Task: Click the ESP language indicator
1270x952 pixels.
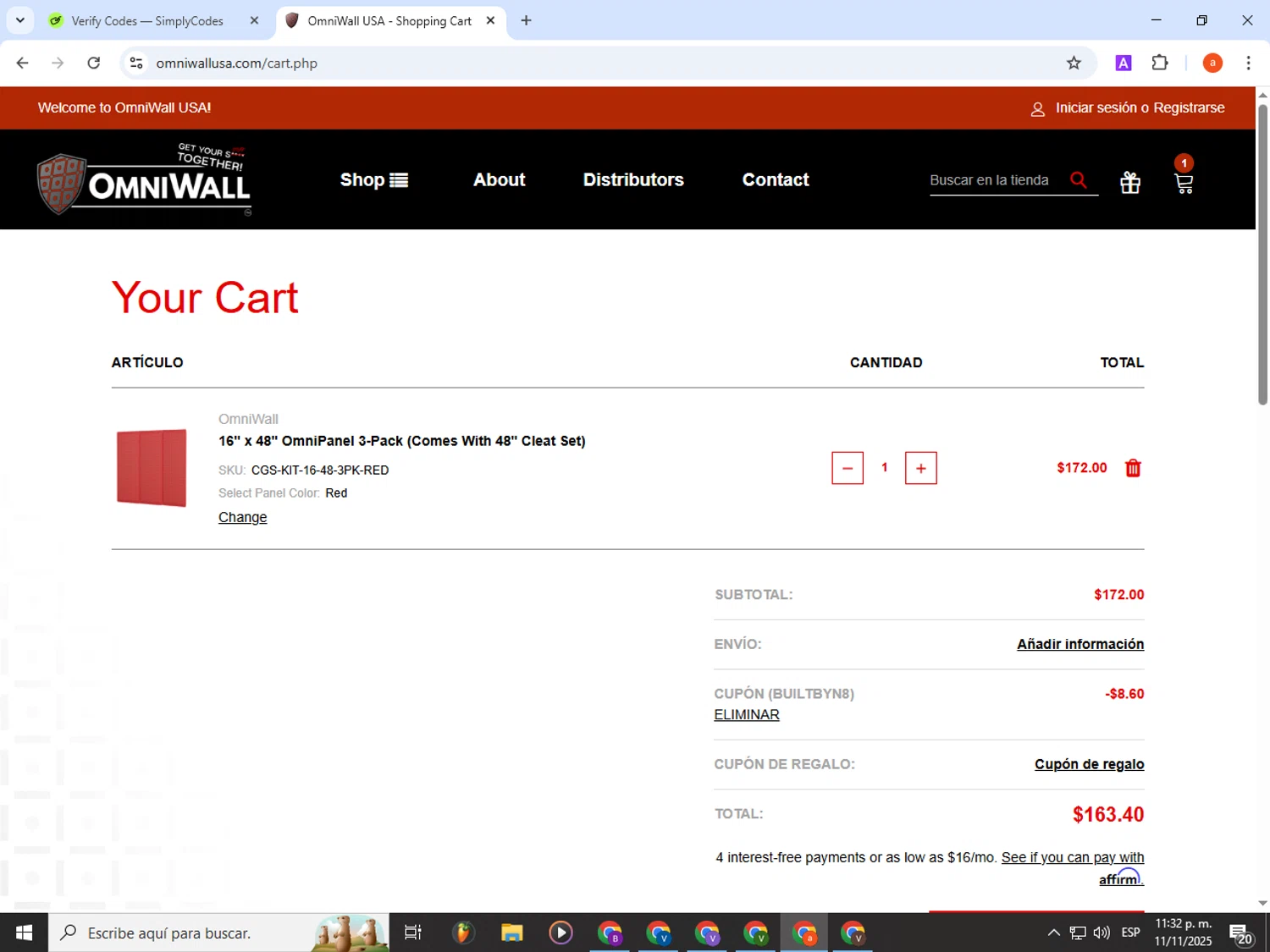Action: coord(1130,933)
